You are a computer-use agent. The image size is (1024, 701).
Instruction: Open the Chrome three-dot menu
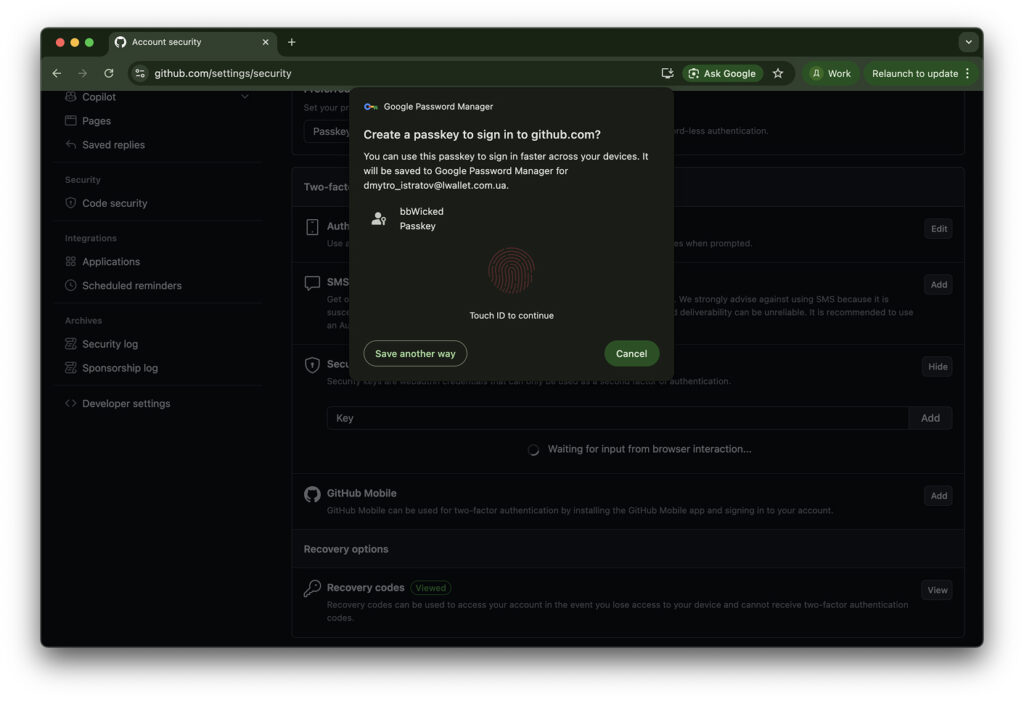tap(968, 73)
